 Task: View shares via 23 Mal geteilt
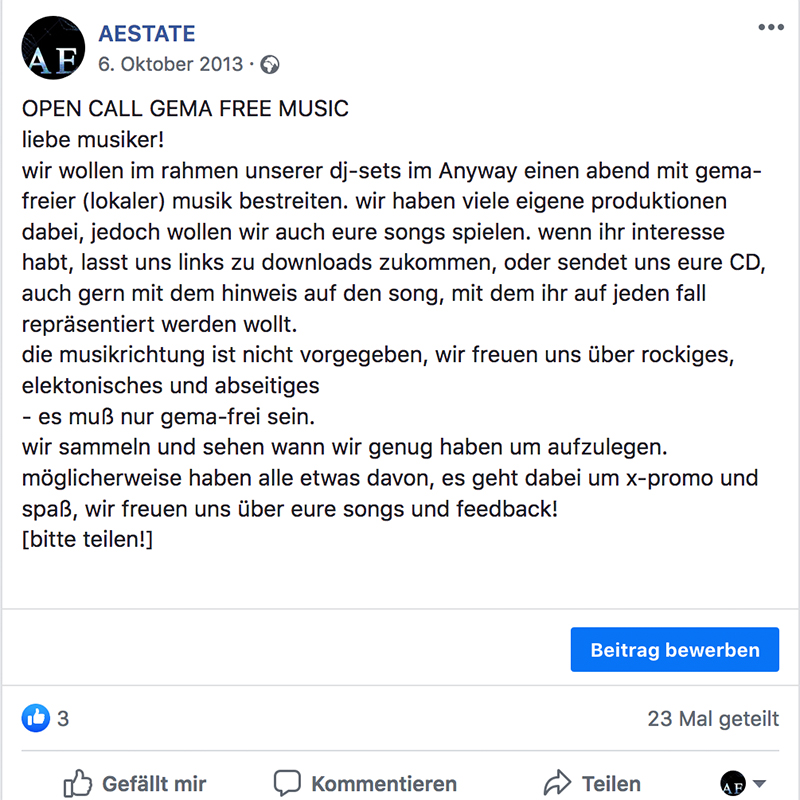713,718
